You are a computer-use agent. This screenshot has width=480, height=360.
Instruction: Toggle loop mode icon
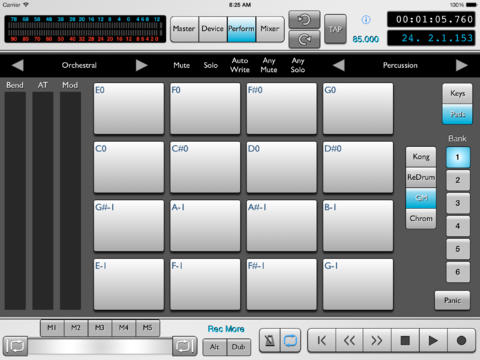[x=290, y=340]
